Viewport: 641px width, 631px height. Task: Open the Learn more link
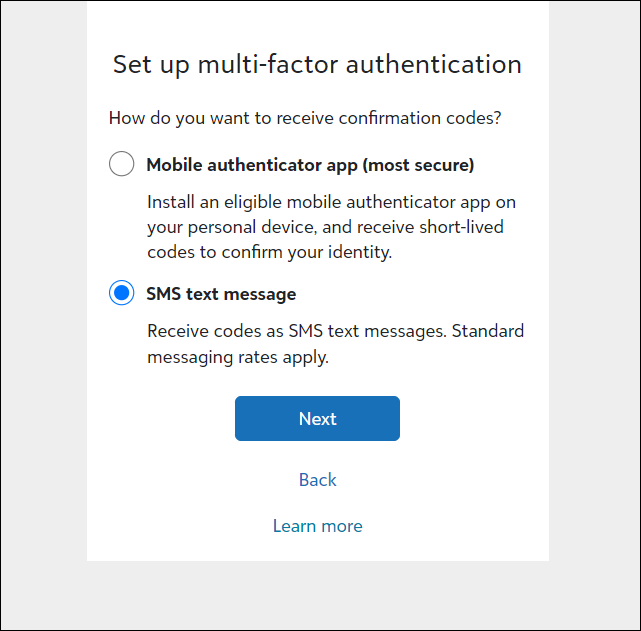(317, 526)
